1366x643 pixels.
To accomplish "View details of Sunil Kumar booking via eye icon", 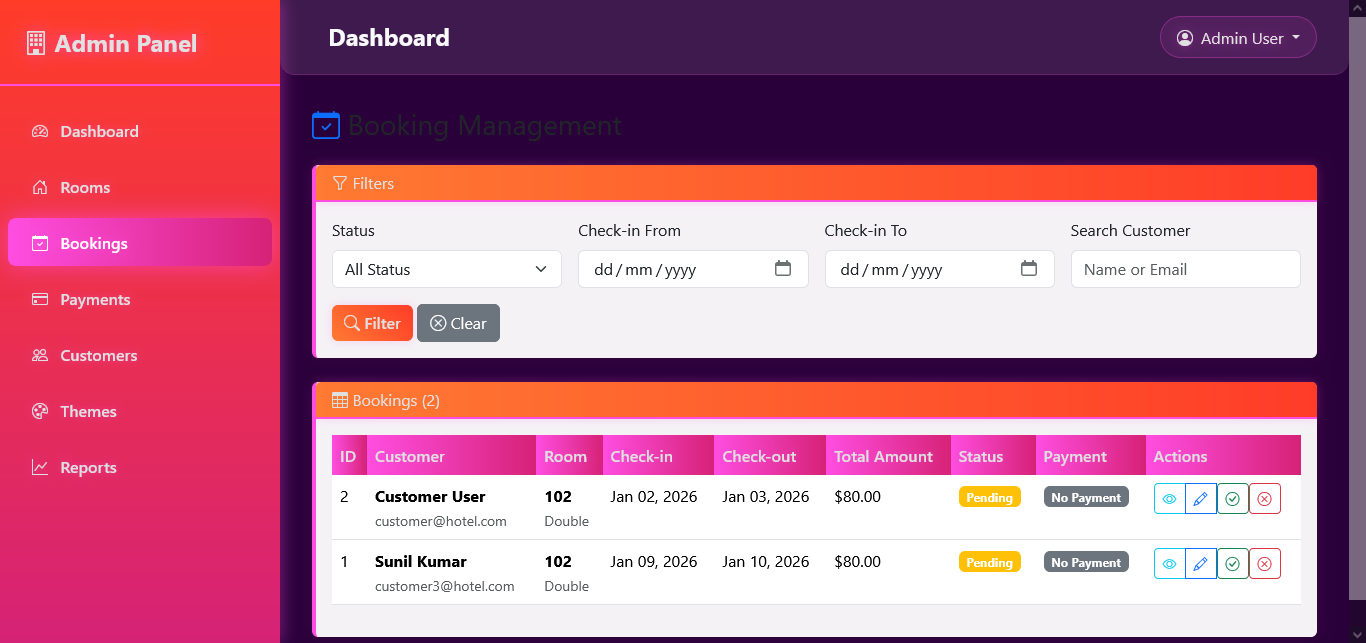I will pos(1169,564).
